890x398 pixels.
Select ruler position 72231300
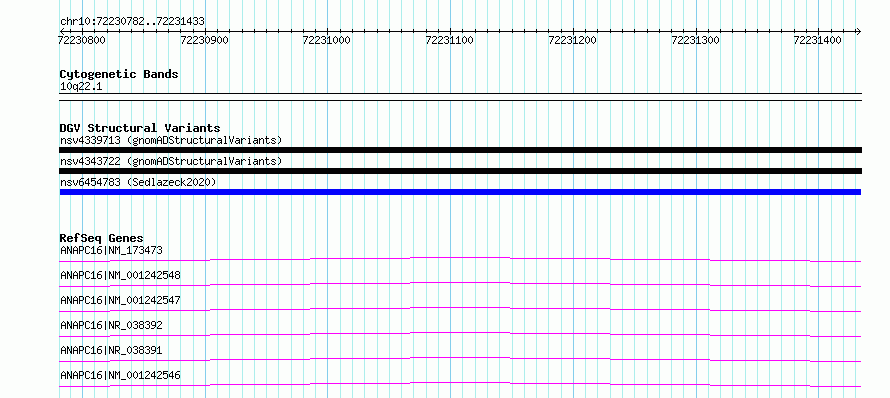coord(695,40)
